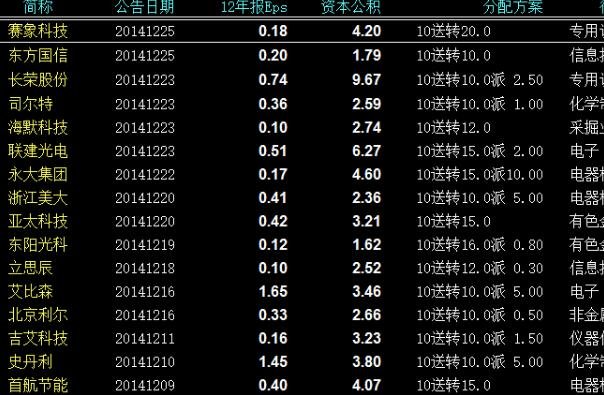The height and width of the screenshot is (395, 604).
Task: Select stock row 长荣股份
Action: point(302,80)
